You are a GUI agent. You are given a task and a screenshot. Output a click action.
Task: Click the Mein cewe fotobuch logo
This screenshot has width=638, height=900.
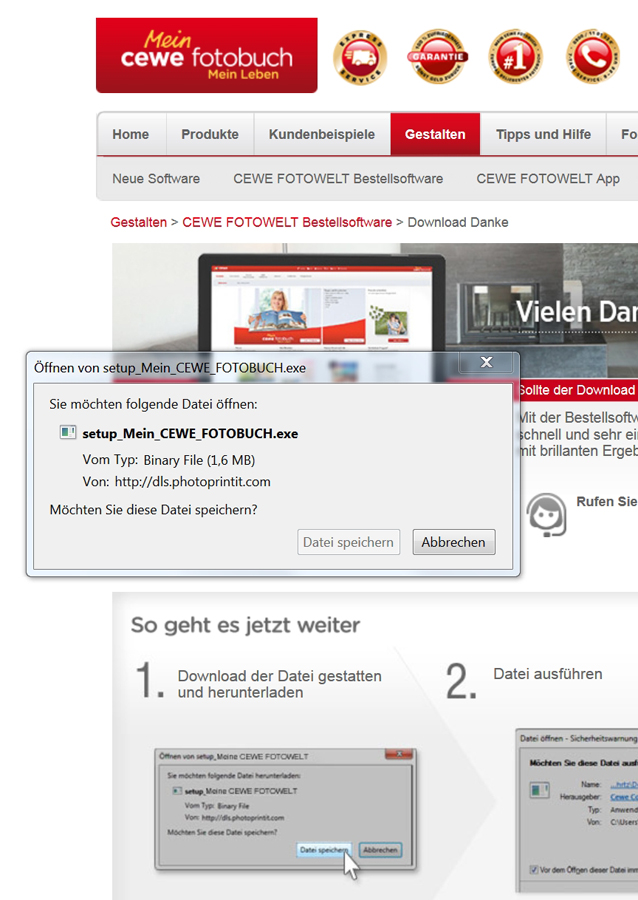pyautogui.click(x=207, y=55)
